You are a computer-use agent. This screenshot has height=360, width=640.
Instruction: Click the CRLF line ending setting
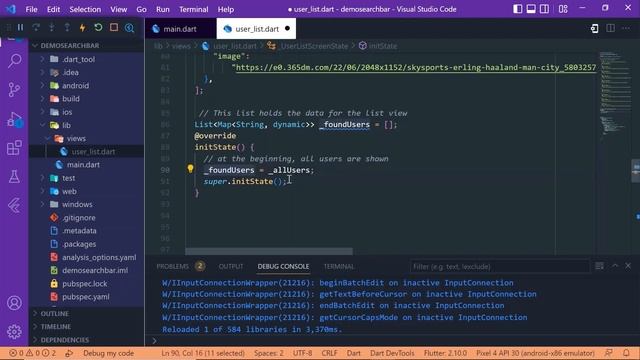click(x=329, y=353)
